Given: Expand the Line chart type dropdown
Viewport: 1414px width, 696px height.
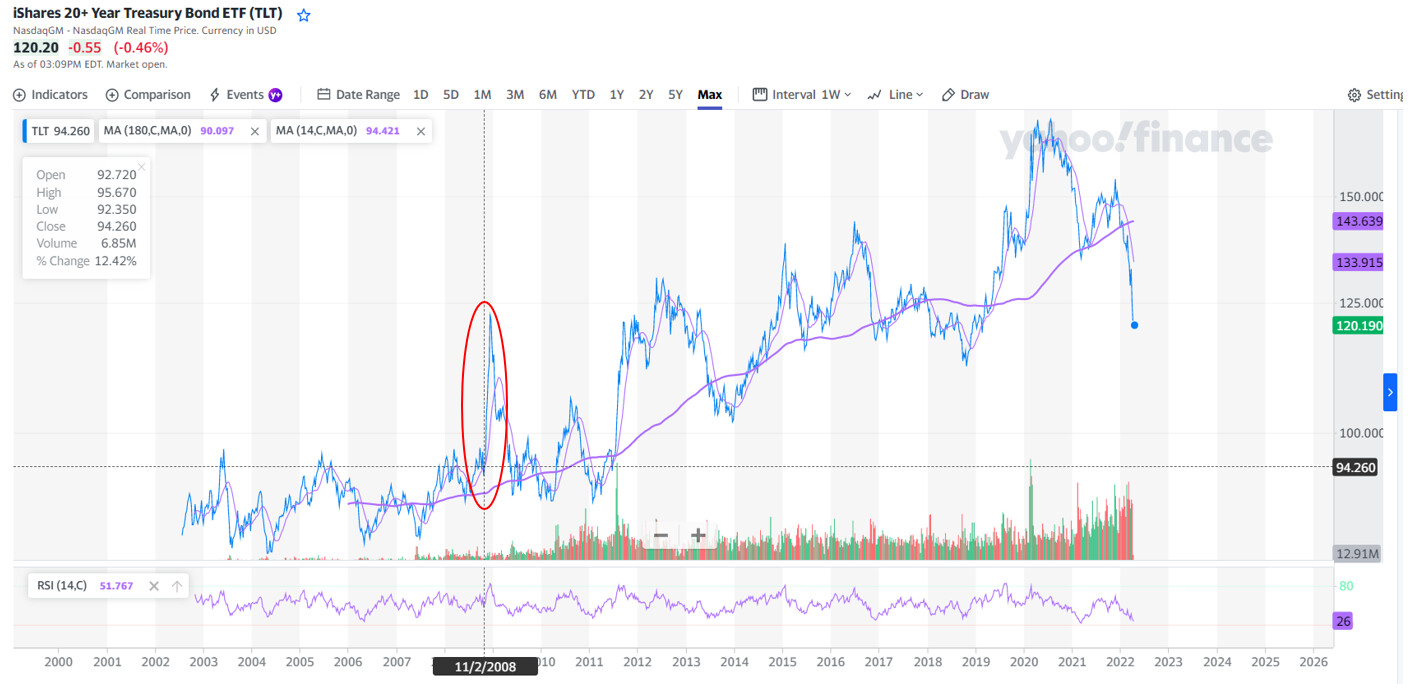Looking at the screenshot, I should point(895,95).
